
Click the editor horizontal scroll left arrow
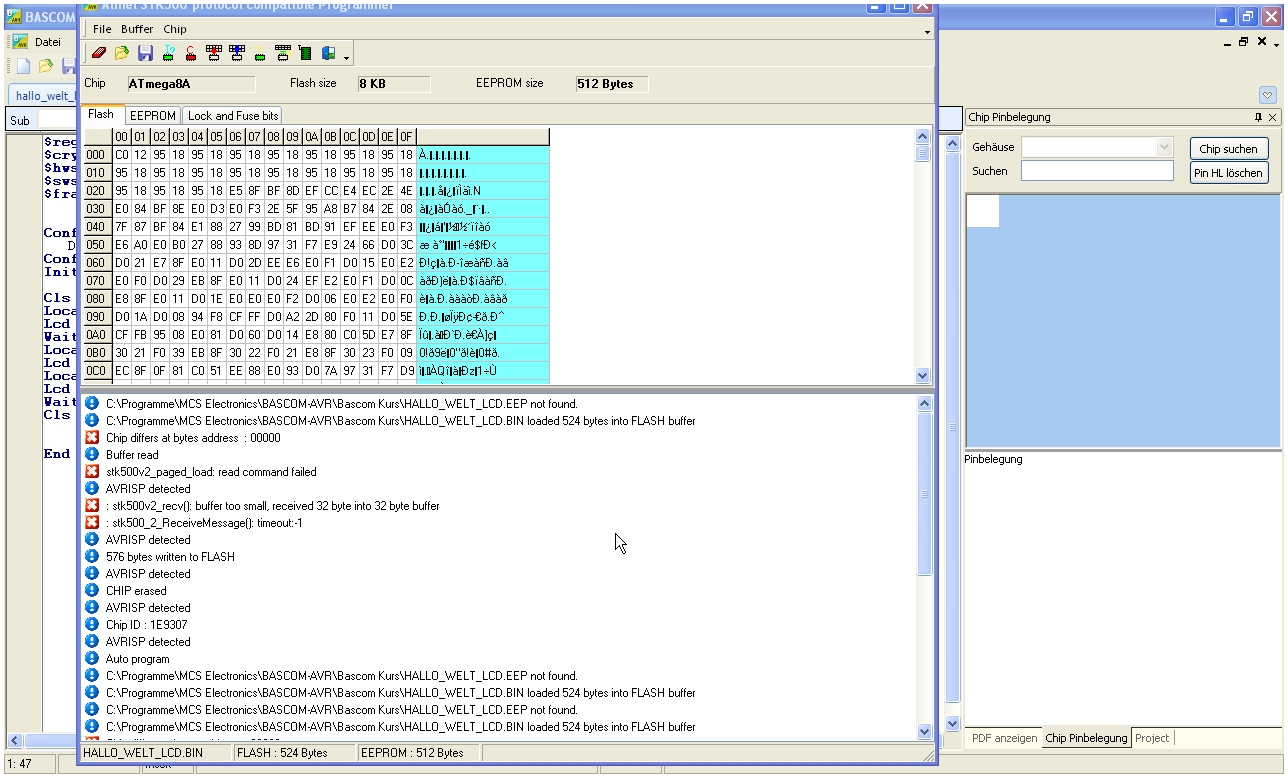click(14, 741)
